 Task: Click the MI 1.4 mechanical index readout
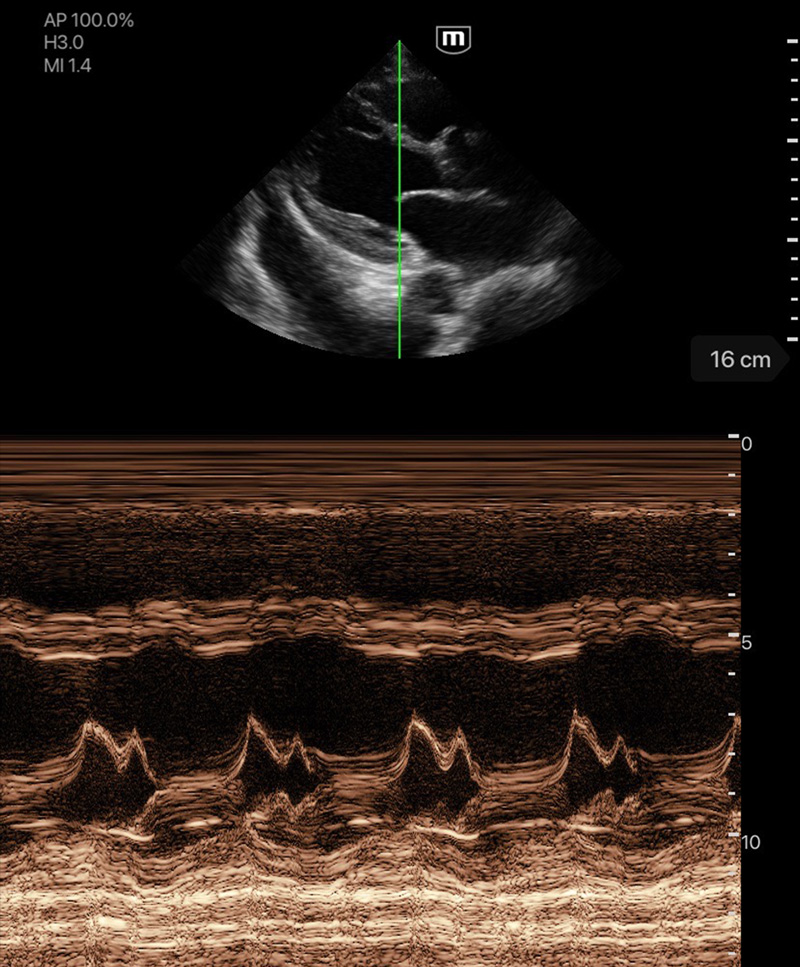coord(69,66)
